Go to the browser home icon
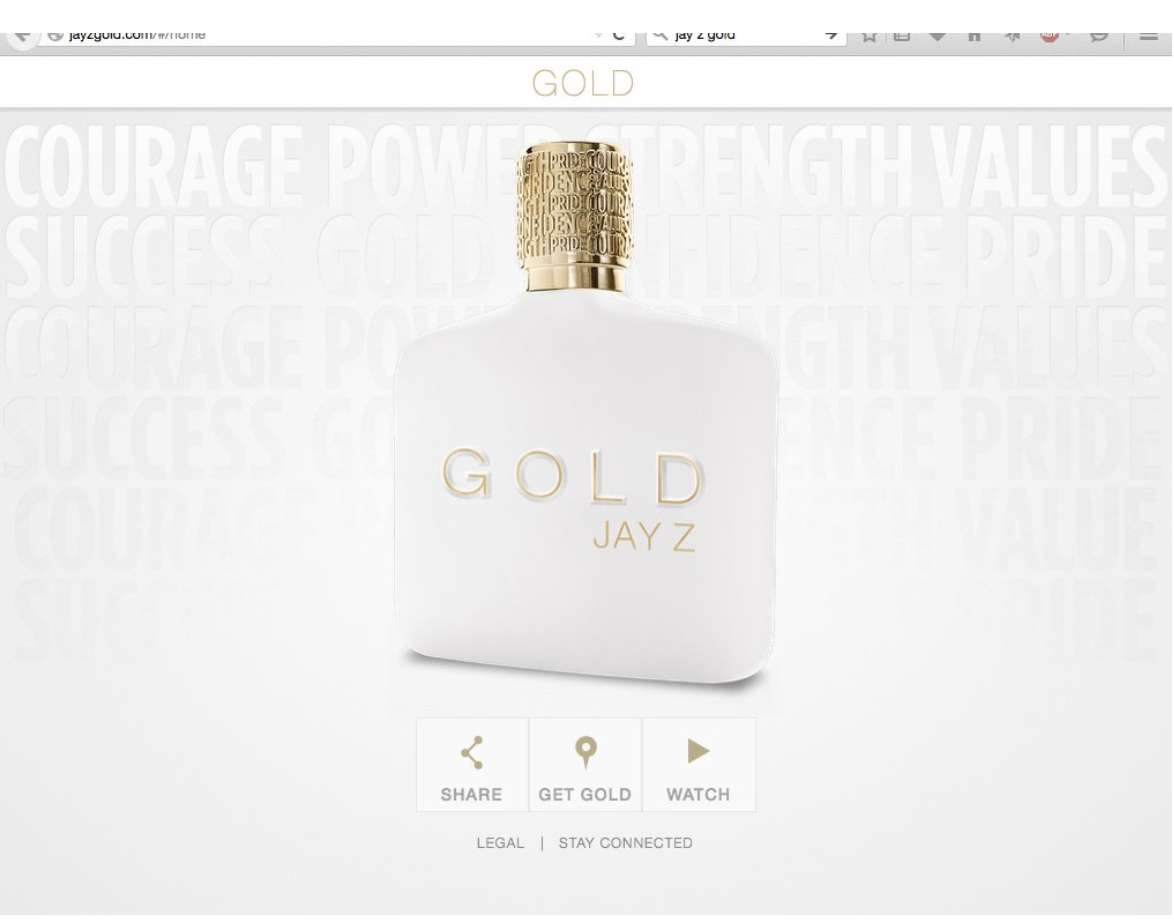Screen dimensions: 1174x920 pos(974,35)
